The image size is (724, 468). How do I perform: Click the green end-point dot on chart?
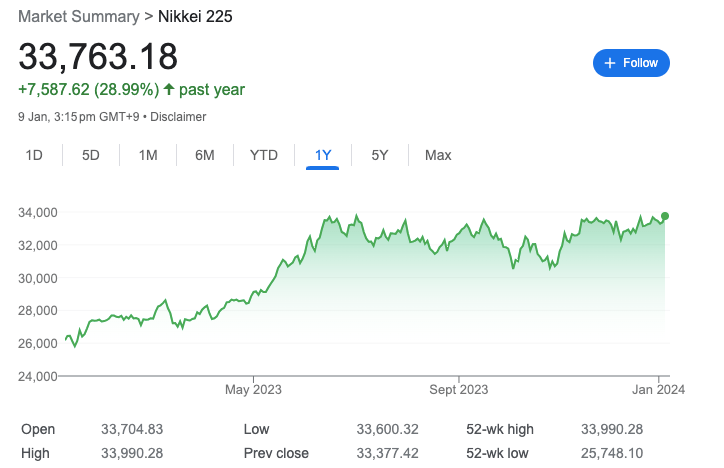664,216
